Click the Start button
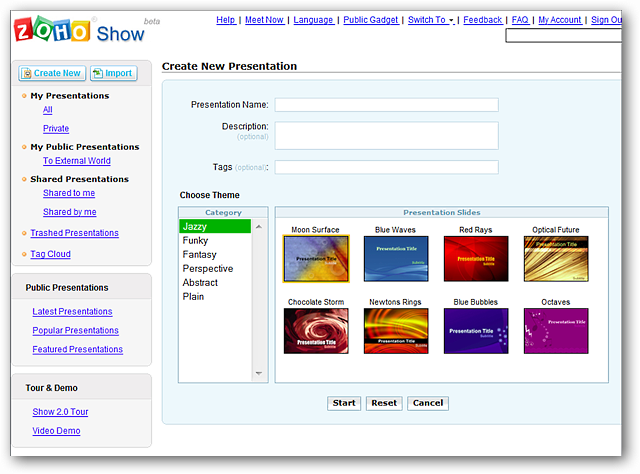 click(x=344, y=403)
